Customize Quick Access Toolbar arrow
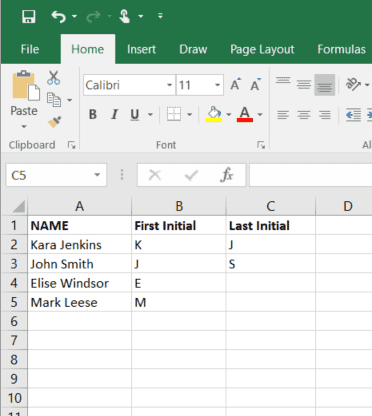372x416 pixels. pyautogui.click(x=160, y=16)
